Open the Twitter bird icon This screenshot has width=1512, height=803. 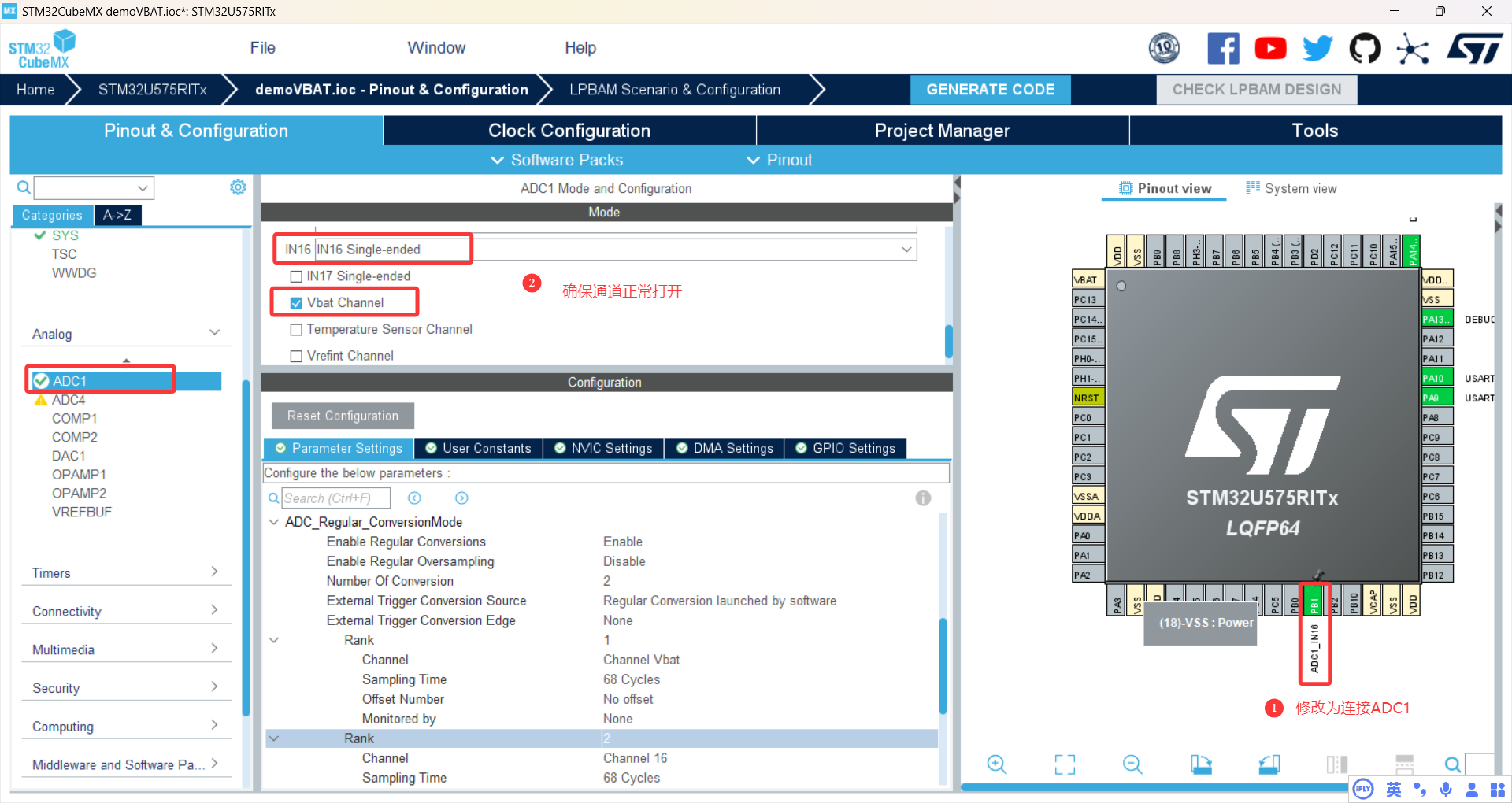[1317, 48]
